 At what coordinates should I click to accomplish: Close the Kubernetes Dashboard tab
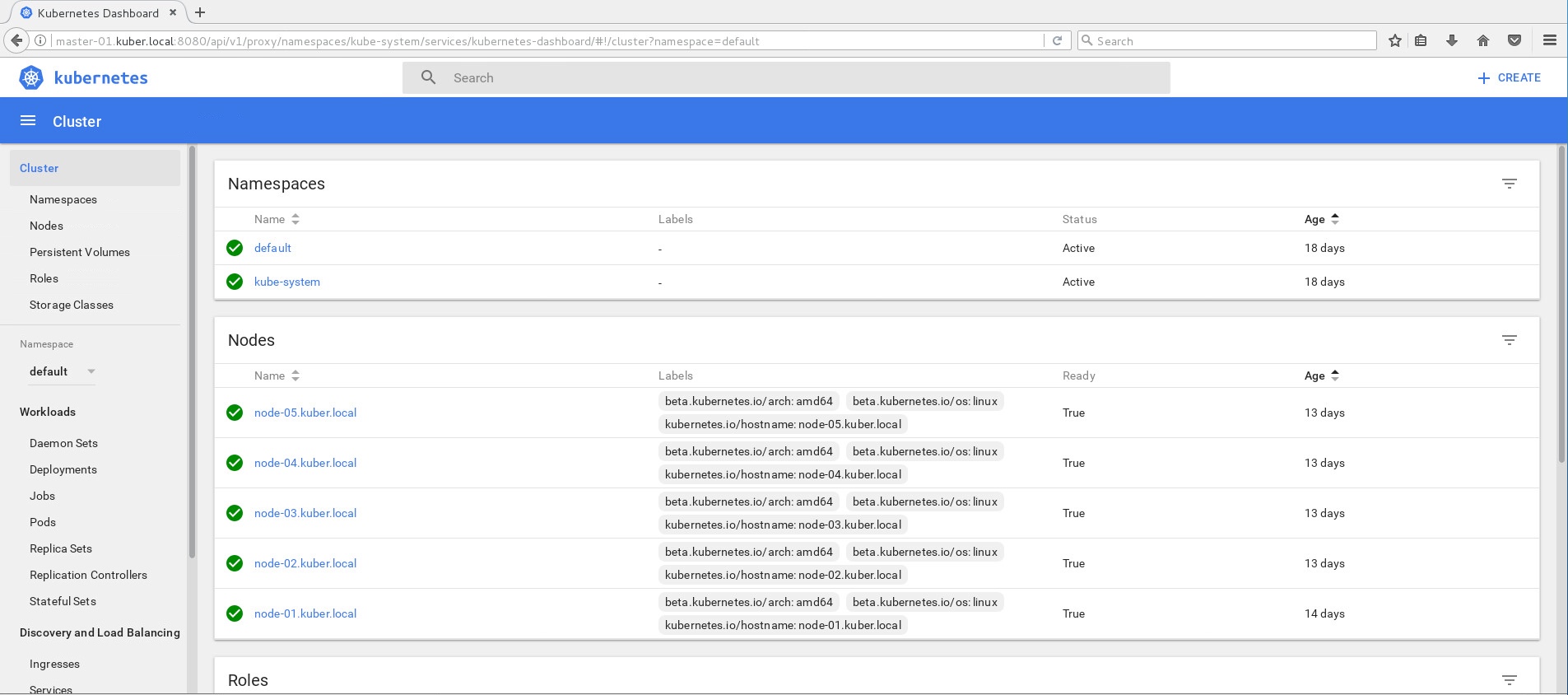click(173, 12)
